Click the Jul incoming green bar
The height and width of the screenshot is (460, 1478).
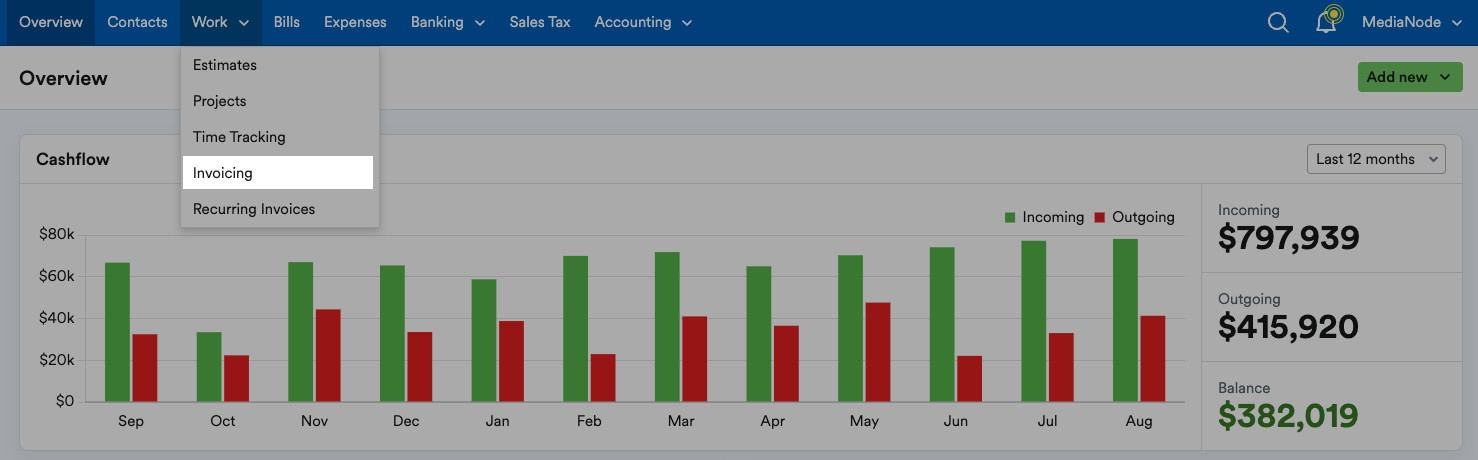click(x=1033, y=321)
